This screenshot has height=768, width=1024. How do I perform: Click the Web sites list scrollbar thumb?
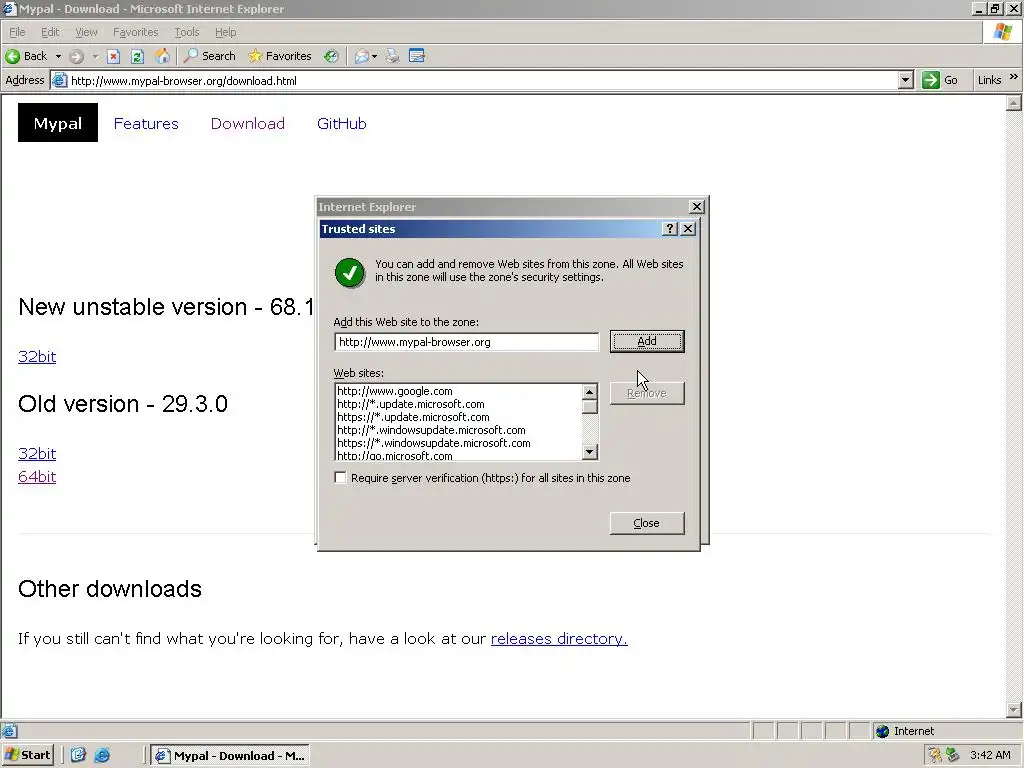[x=590, y=407]
